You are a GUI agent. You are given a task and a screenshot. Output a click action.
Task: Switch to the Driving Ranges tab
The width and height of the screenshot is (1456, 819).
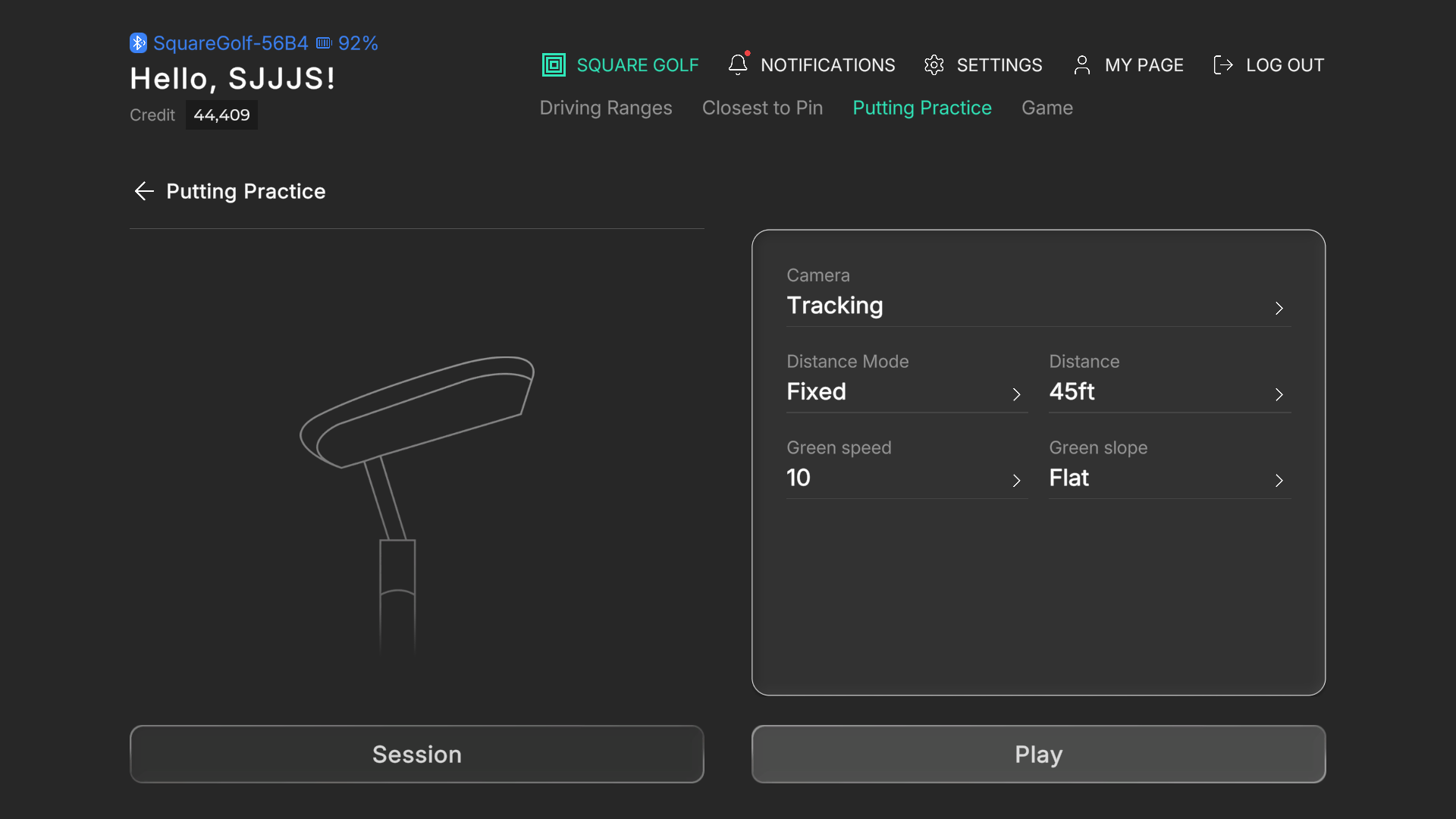coord(606,108)
